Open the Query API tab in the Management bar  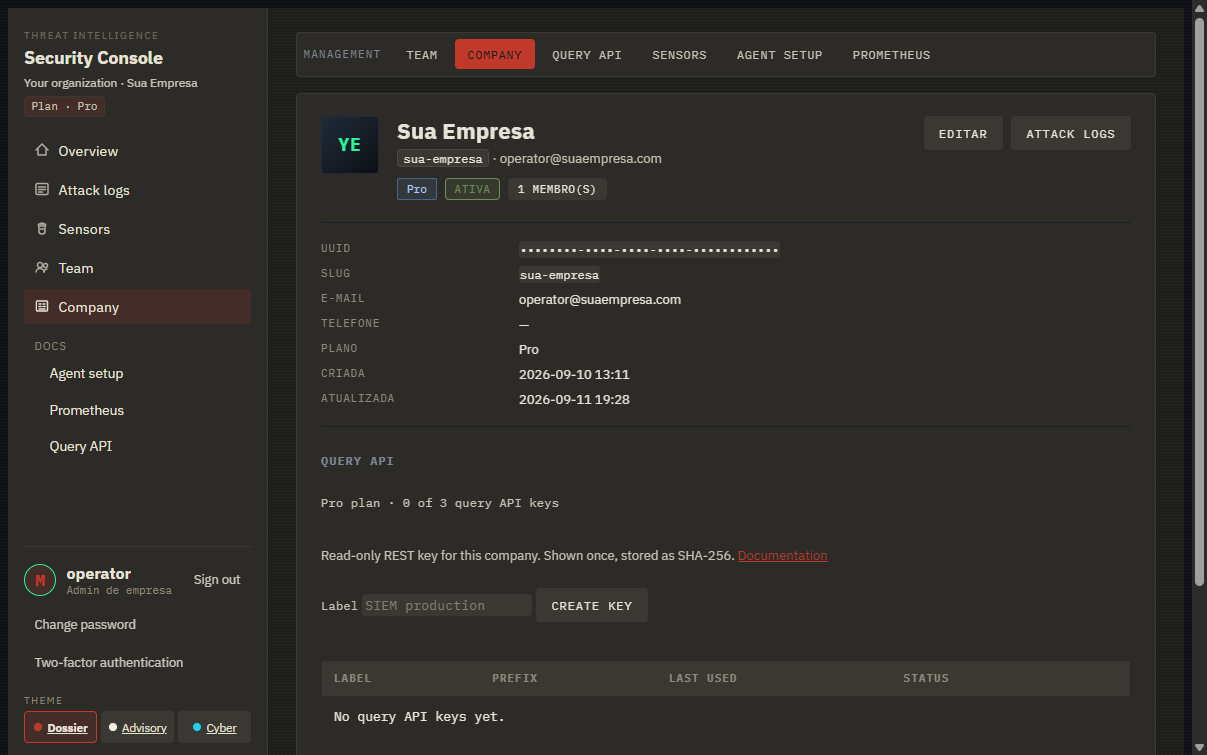click(x=587, y=55)
